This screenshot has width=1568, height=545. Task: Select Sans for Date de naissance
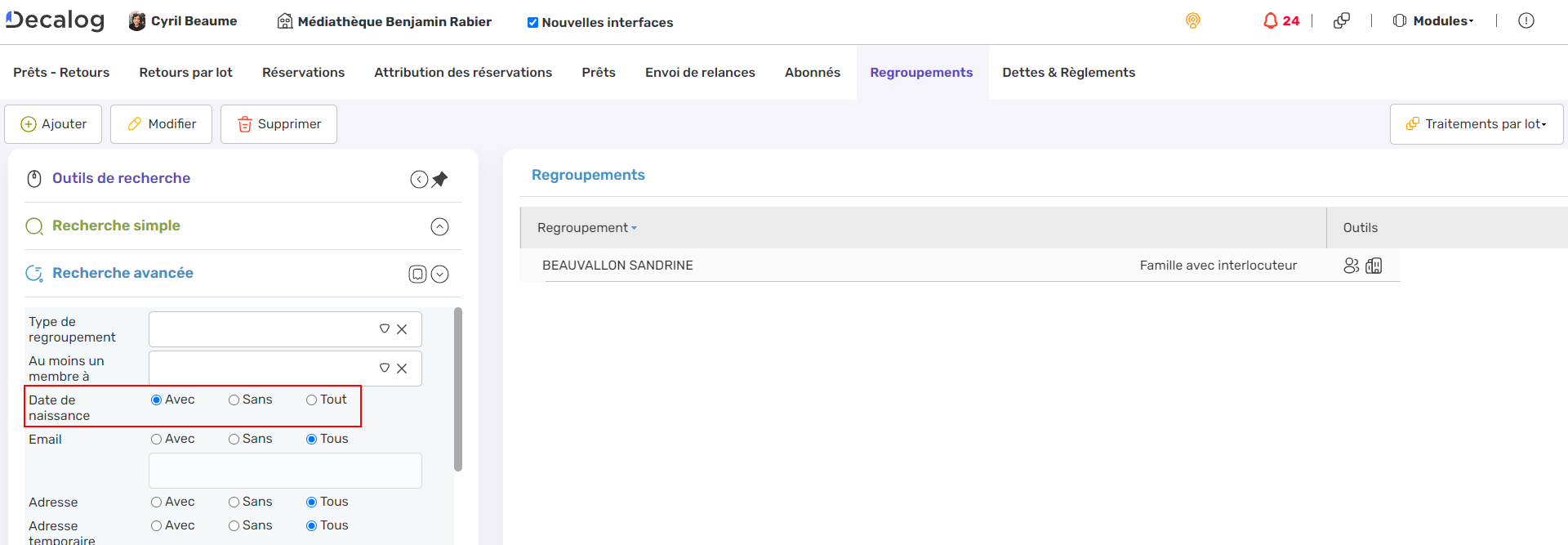(x=234, y=400)
